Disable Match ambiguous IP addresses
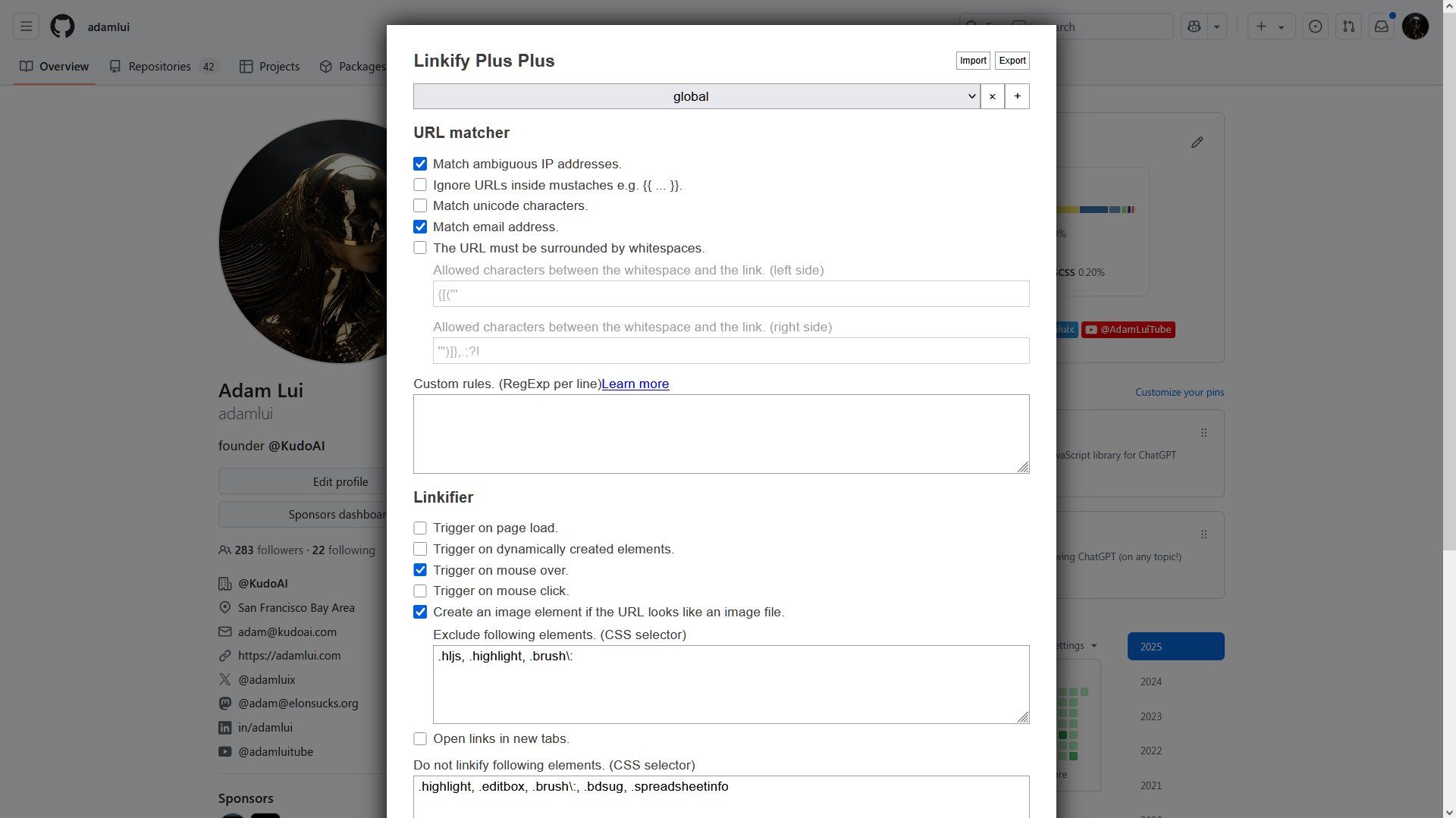The image size is (1456, 818). [420, 164]
